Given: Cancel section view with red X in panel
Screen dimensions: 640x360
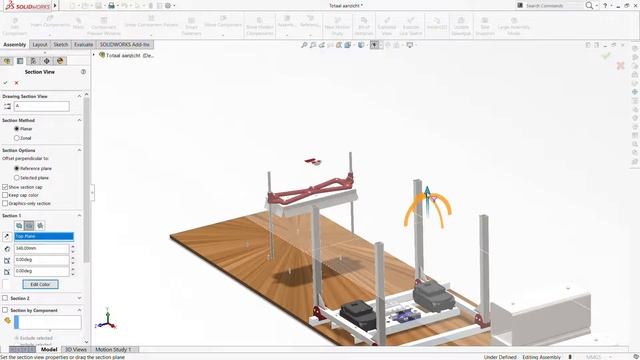Looking at the screenshot, I should [x=16, y=83].
